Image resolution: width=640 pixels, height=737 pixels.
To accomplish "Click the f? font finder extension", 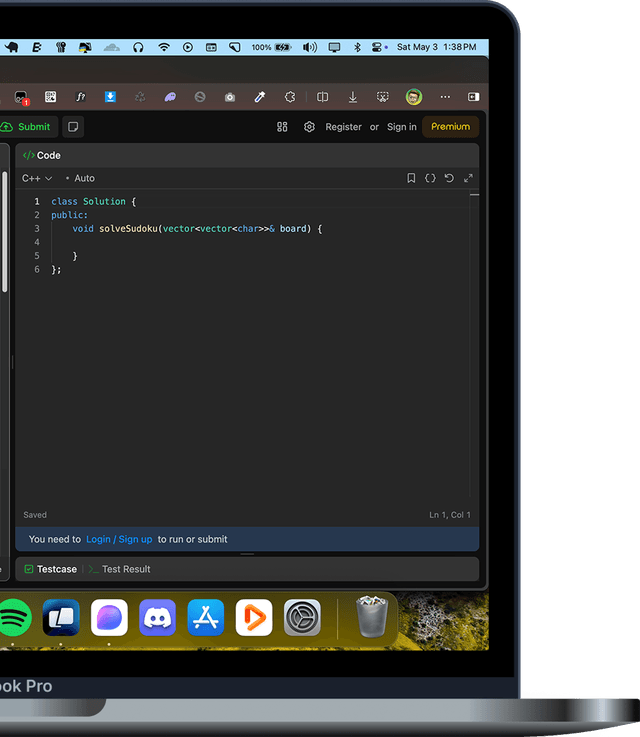I will tap(80, 97).
